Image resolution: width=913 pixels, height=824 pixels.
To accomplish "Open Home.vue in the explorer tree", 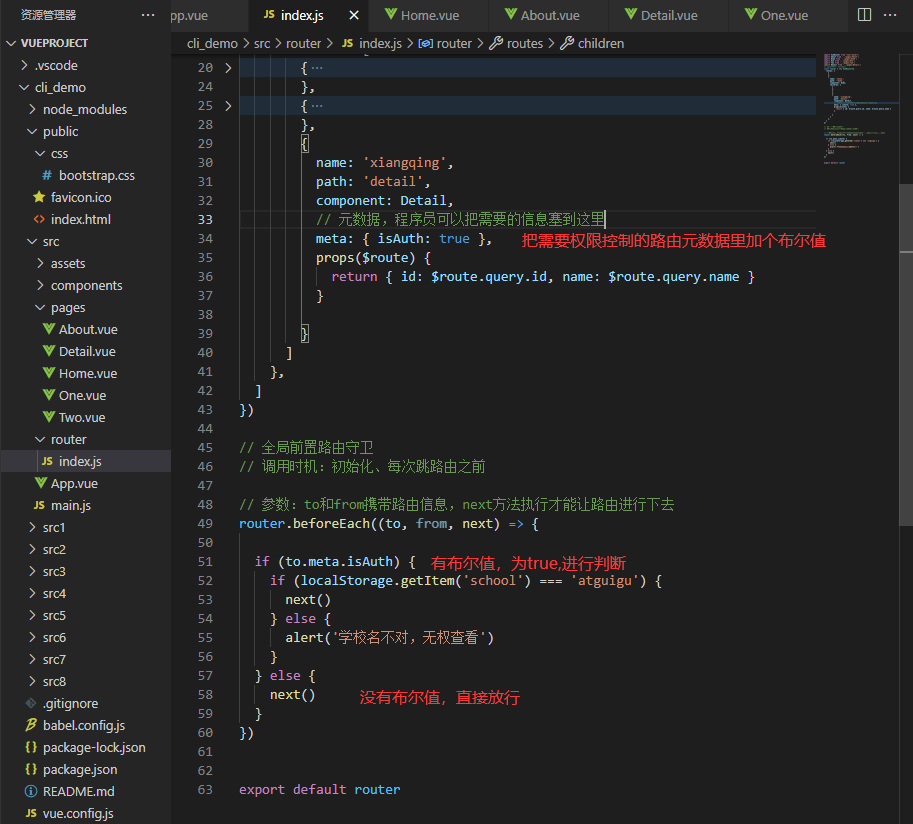I will pyautogui.click(x=86, y=373).
